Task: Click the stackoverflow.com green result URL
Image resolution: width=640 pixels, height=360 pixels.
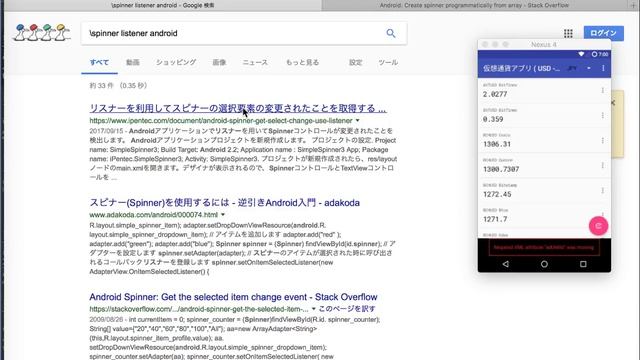Action: pos(199,309)
